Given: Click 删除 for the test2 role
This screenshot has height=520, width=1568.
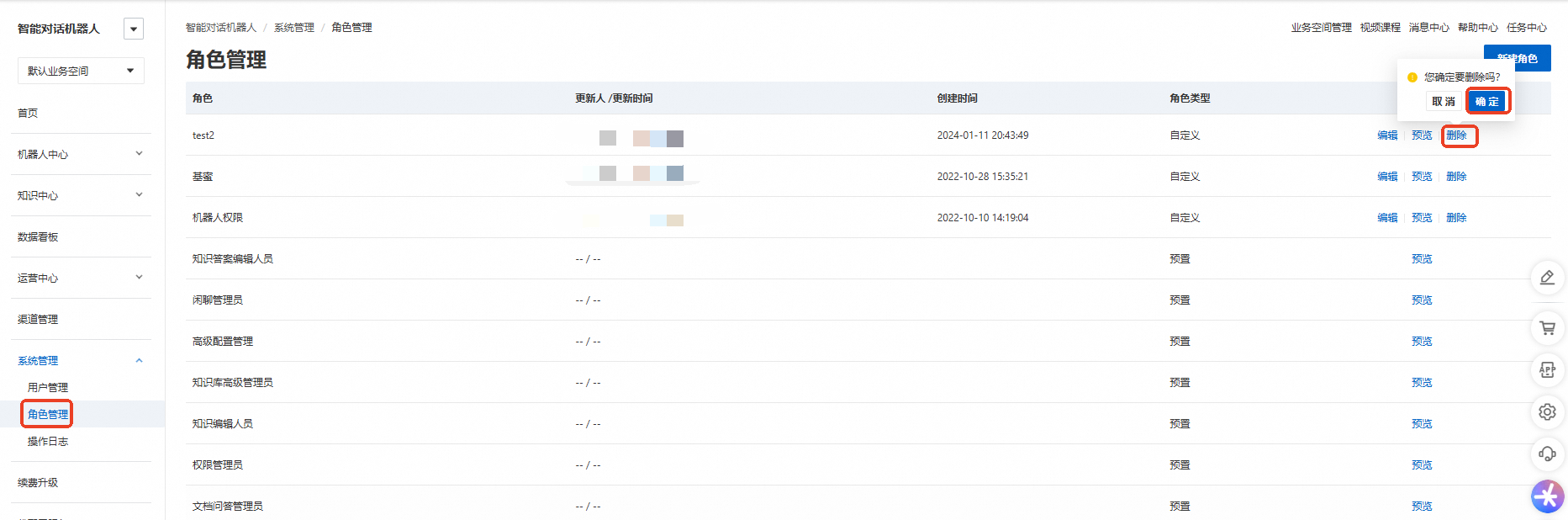Looking at the screenshot, I should click(1456, 135).
